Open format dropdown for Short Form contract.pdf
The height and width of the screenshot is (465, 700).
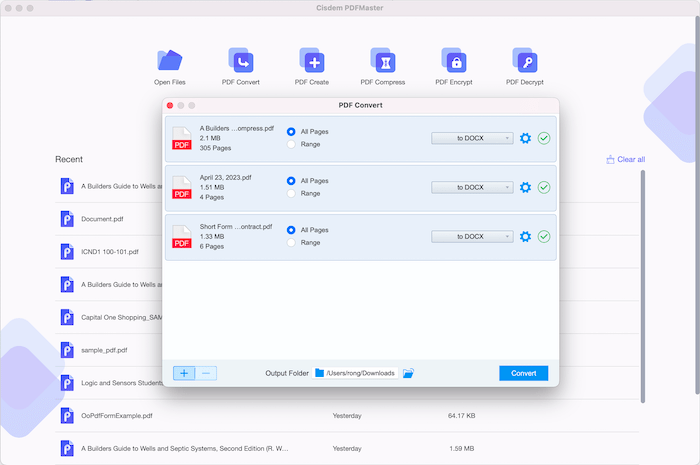(472, 237)
